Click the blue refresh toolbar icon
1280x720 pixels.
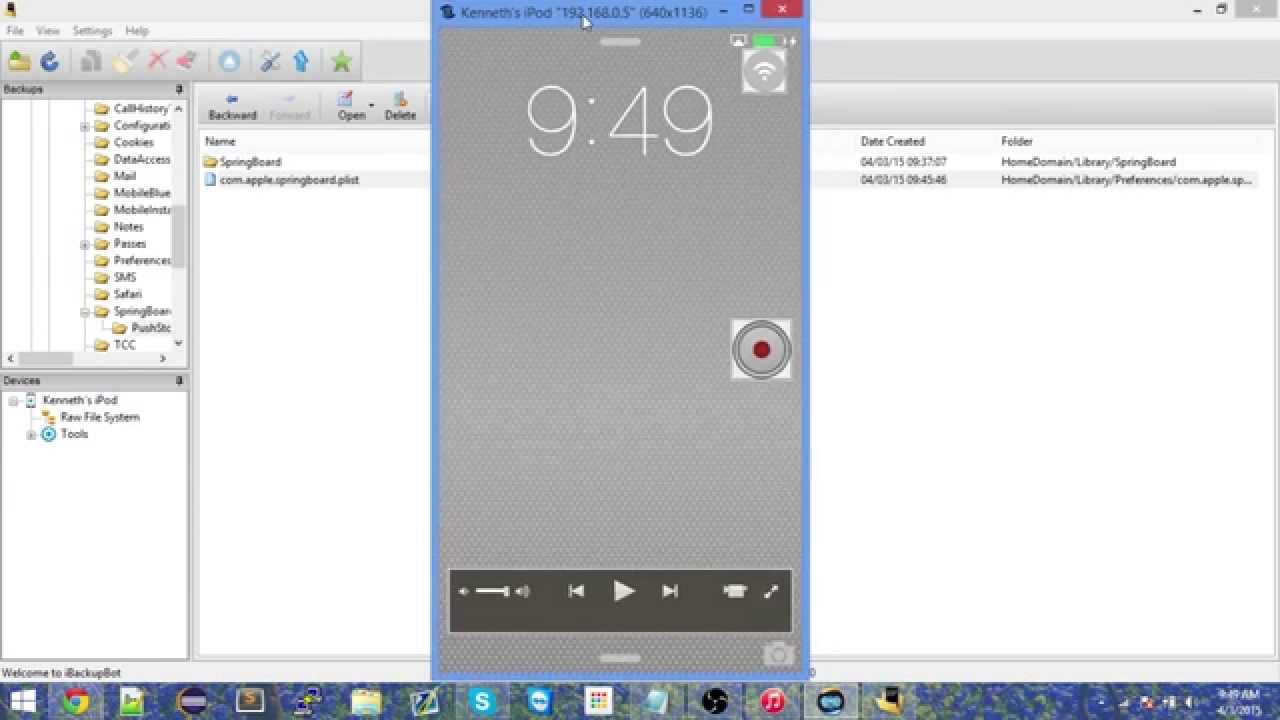pos(50,62)
